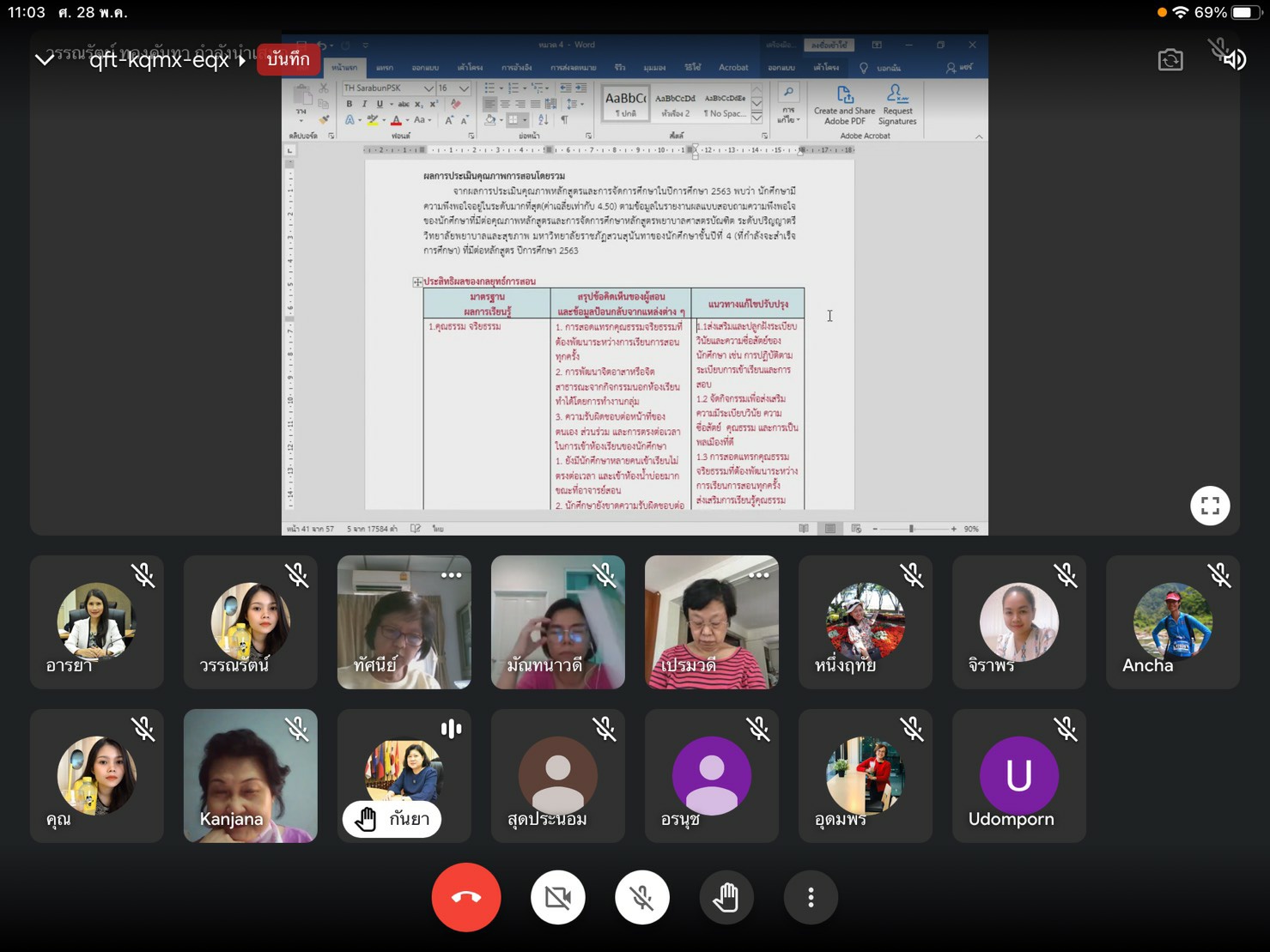Adjust the Word zoom slider at 90%
Viewport: 1270px width, 952px height.
(911, 529)
